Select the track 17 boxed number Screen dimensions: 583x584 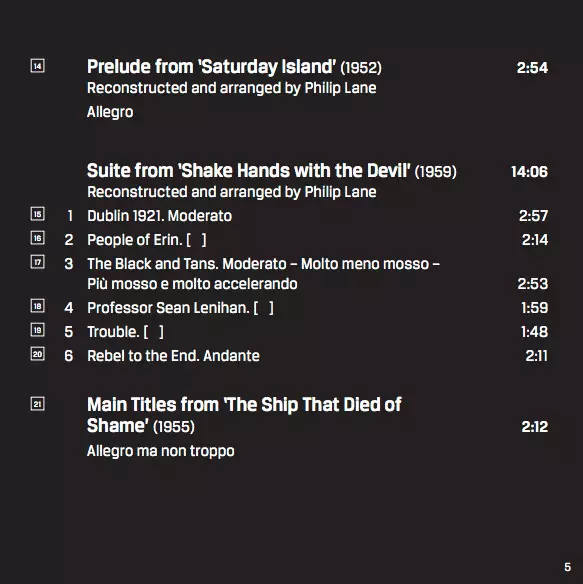click(37, 262)
